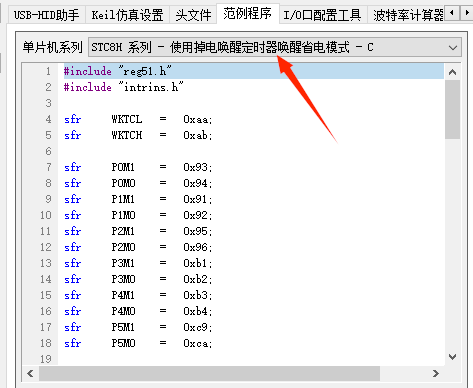Click the tab strip right scroll arrow

(466, 13)
